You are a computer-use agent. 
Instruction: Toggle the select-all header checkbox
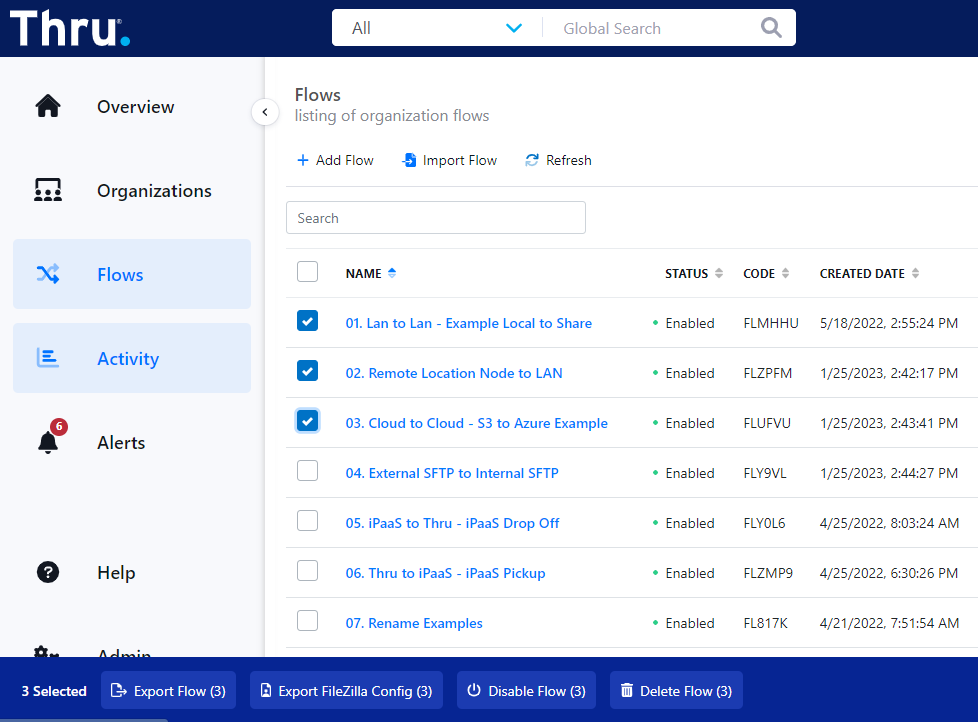(x=308, y=272)
